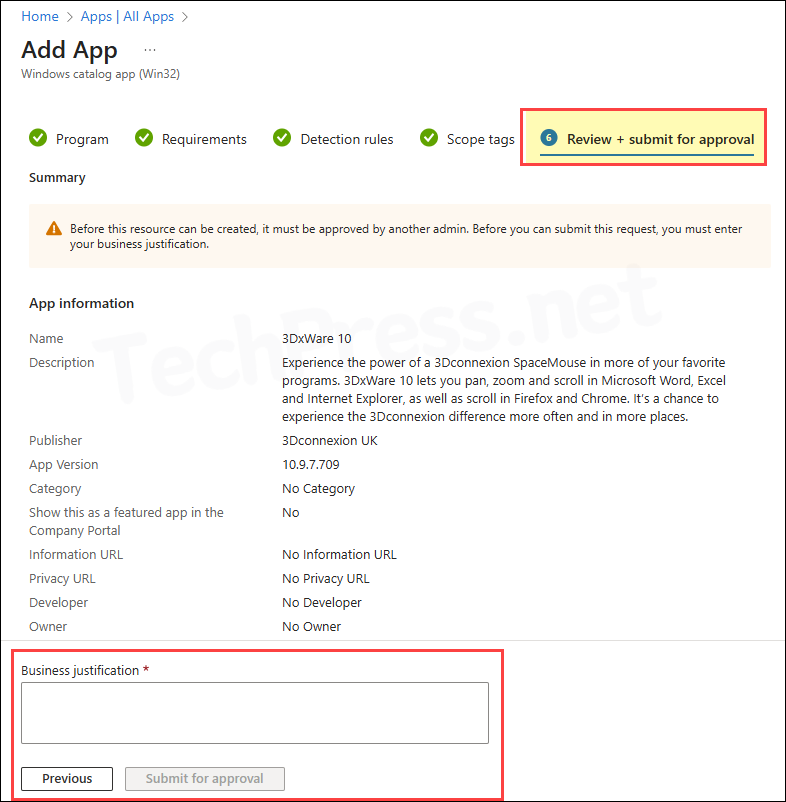Click the Description field label
Image resolution: width=786 pixels, height=802 pixels.
pos(62,363)
